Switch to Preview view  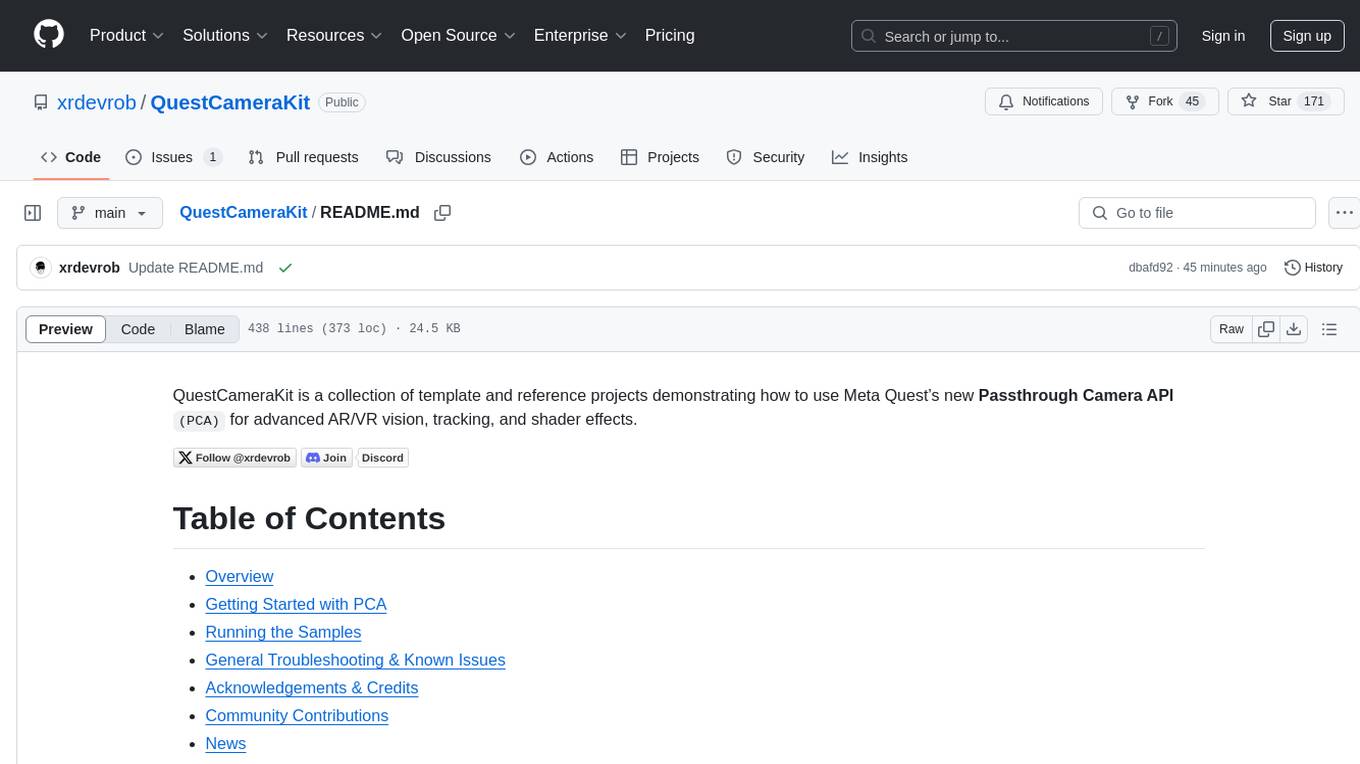[66, 329]
